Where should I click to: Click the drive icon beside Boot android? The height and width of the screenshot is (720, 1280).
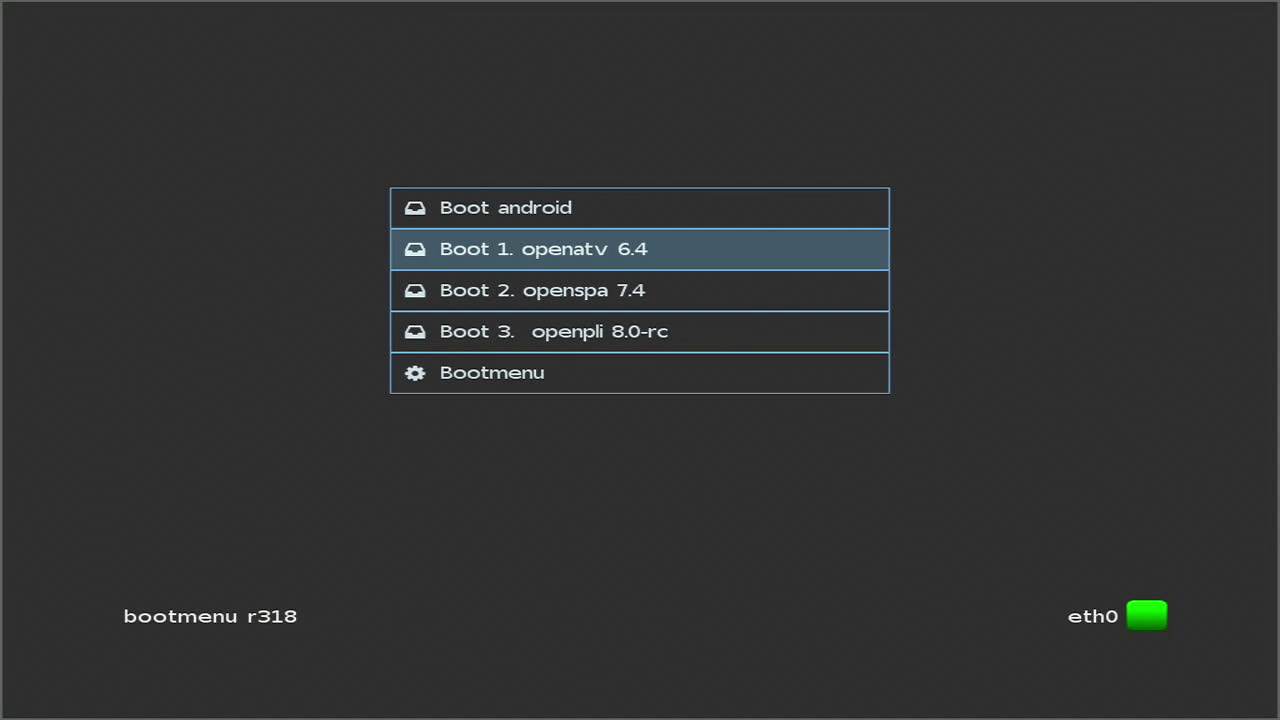pyautogui.click(x=414, y=208)
